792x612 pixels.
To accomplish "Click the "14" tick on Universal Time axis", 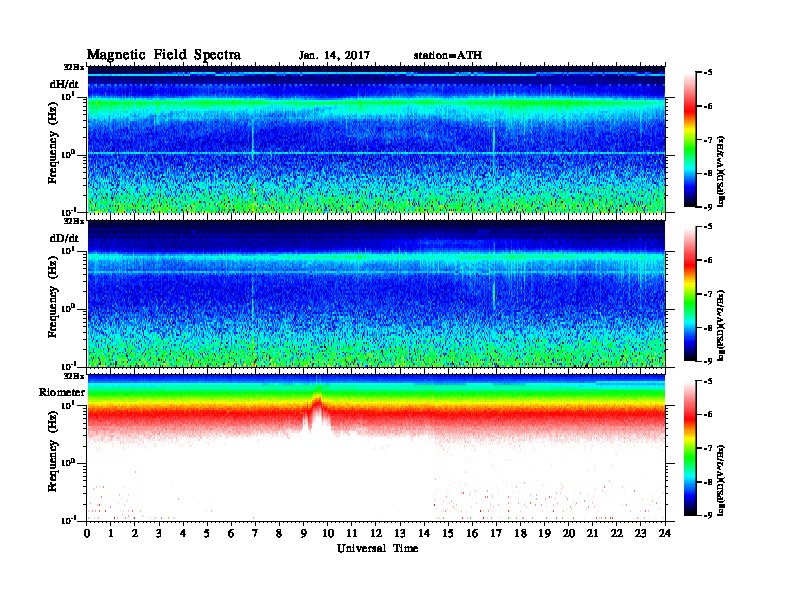I will click(424, 533).
